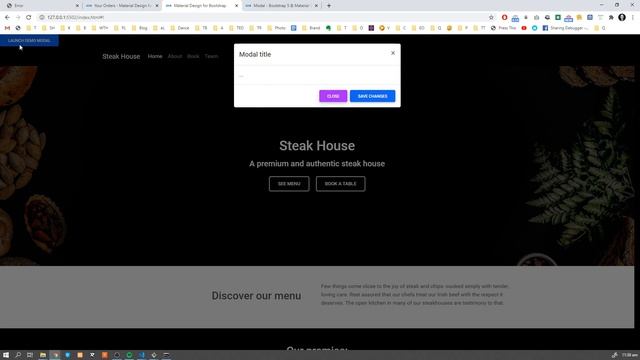Image resolution: width=640 pixels, height=360 pixels.
Task: Click the browser back arrow
Action: [7, 17]
